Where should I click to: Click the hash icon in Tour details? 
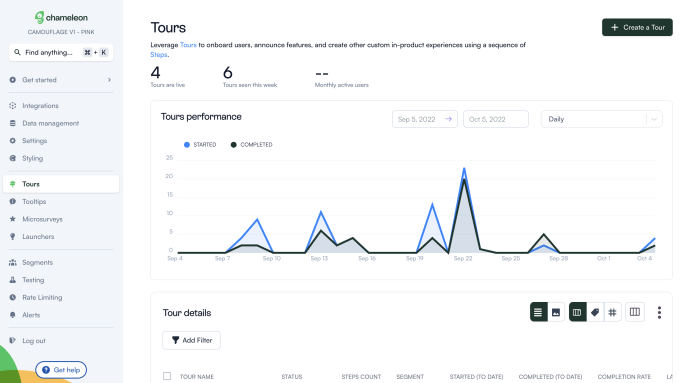[x=612, y=312]
